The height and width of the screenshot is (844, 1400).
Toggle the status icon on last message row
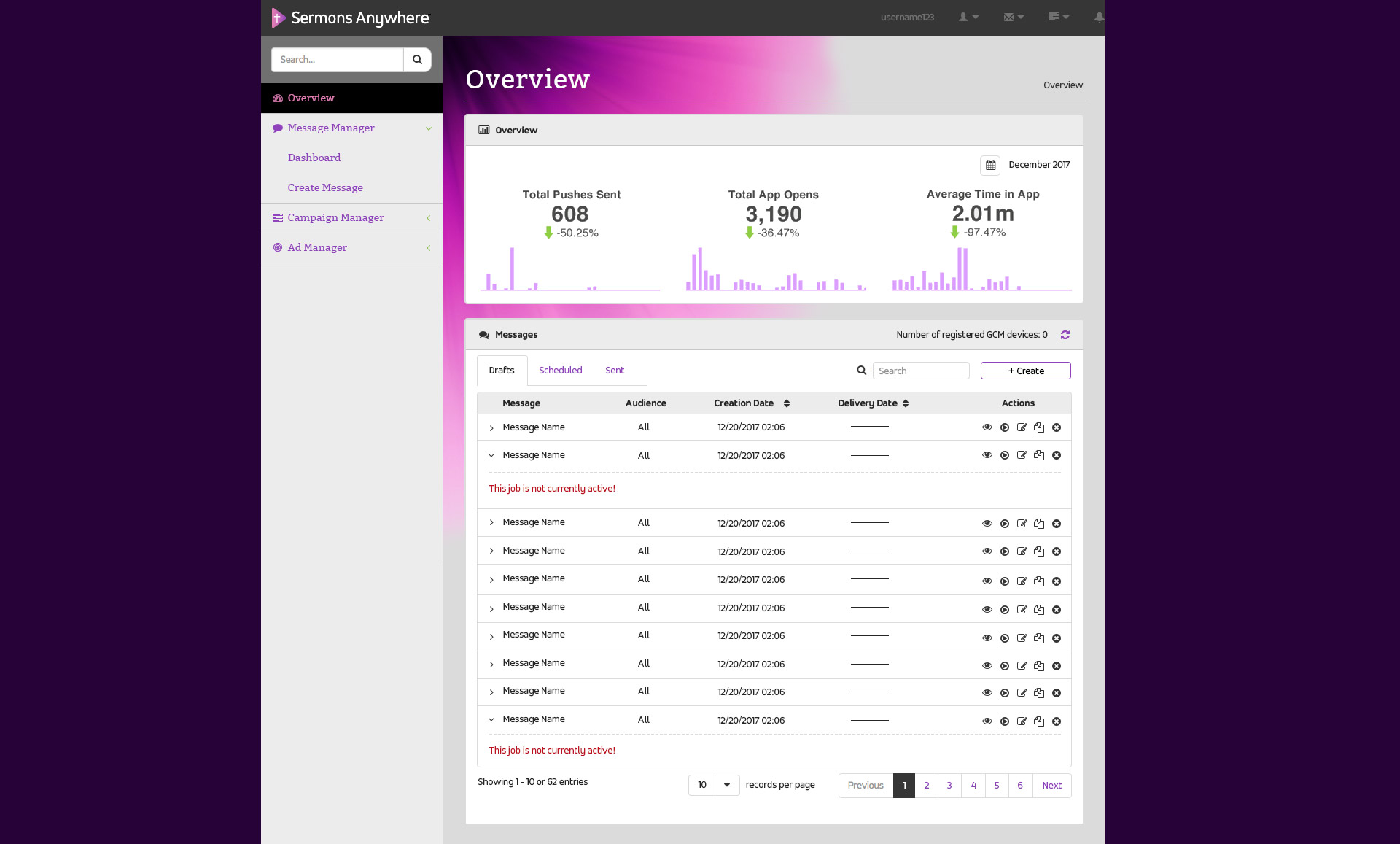[x=1005, y=720]
